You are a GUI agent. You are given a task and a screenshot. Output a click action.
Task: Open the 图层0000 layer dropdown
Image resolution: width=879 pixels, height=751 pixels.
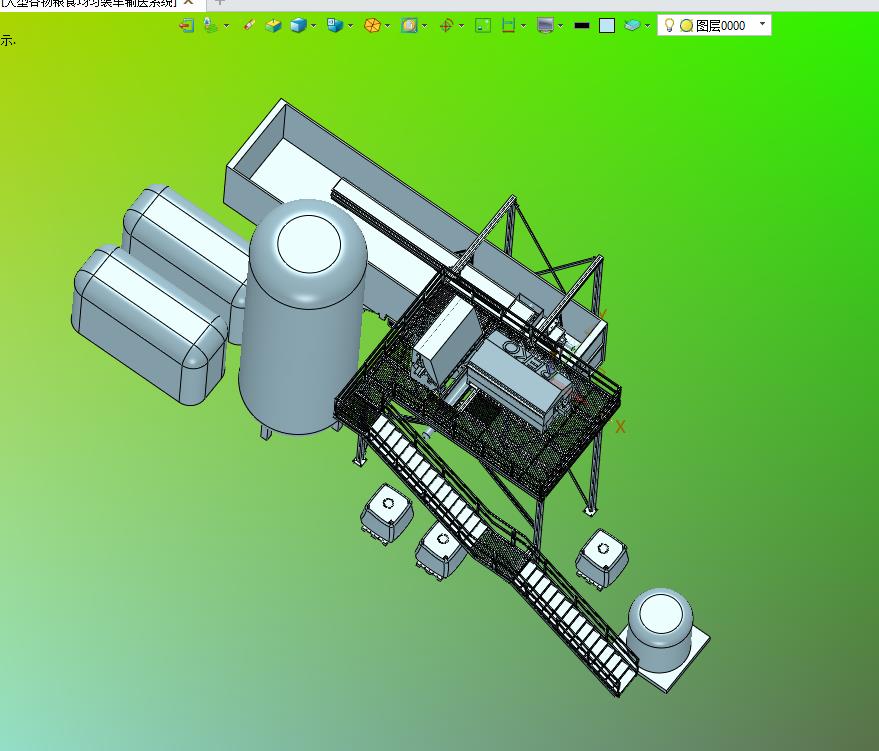762,24
